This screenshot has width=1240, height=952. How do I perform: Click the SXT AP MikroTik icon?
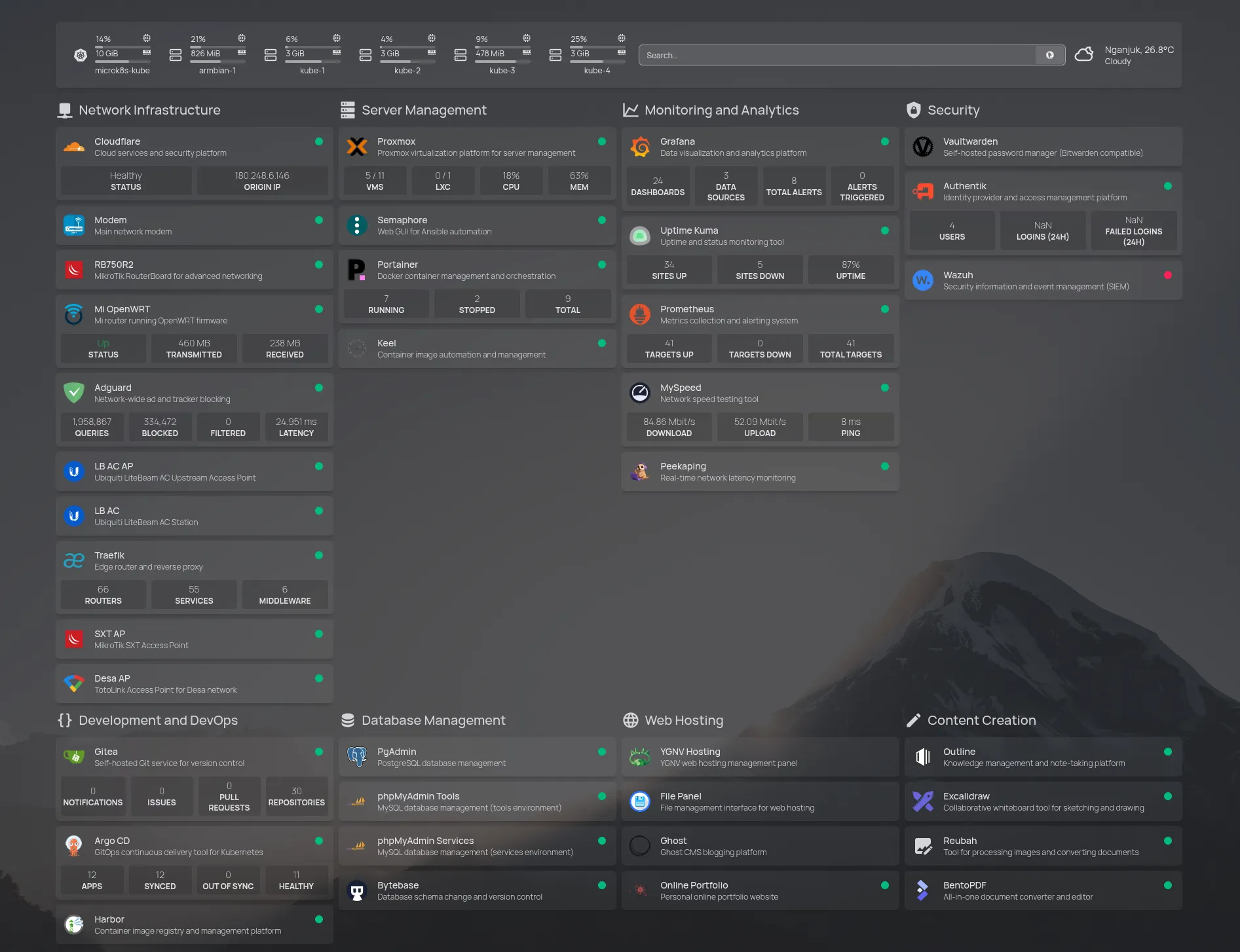[x=74, y=639]
